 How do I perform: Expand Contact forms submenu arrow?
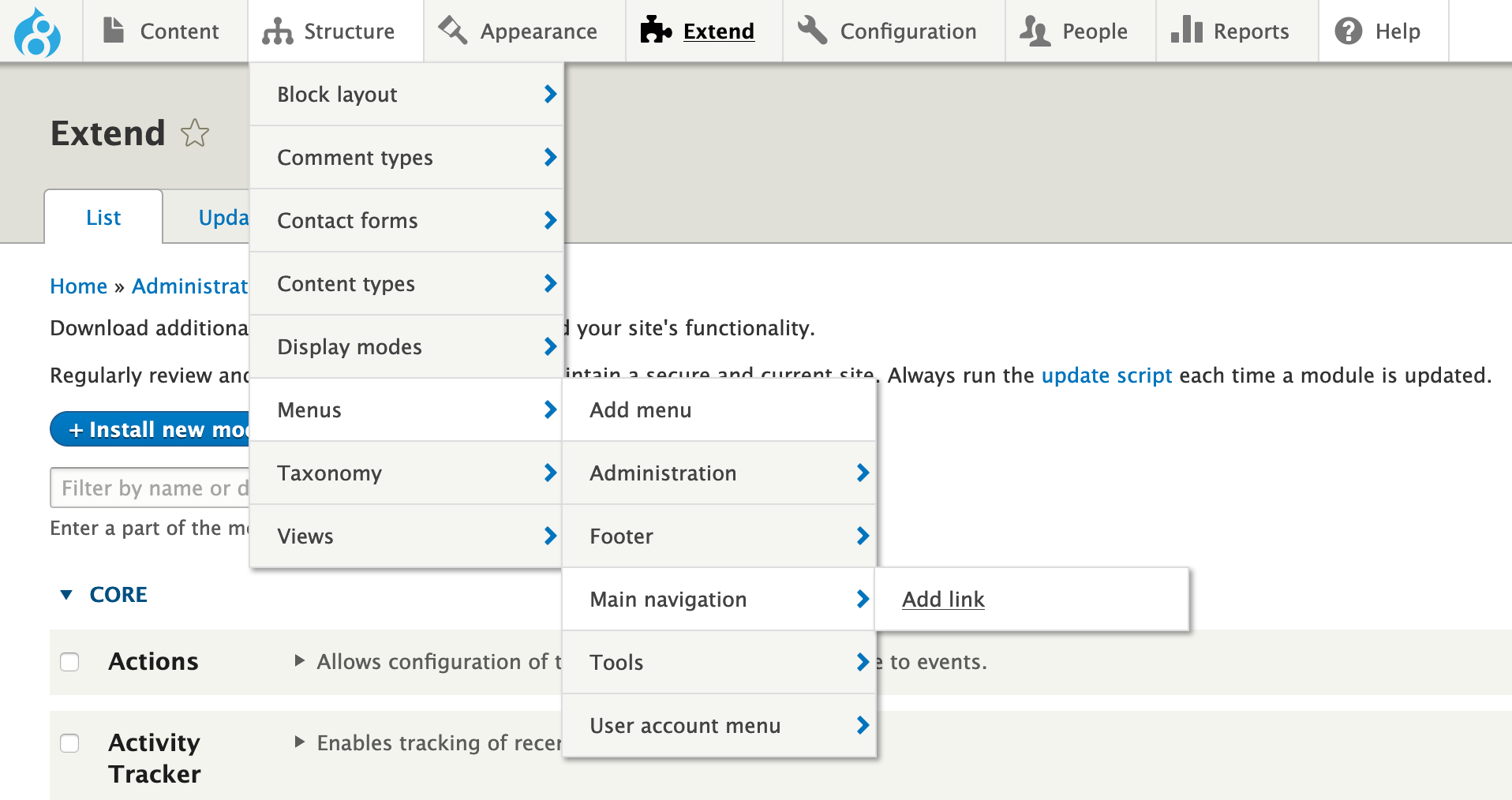pyautogui.click(x=551, y=220)
